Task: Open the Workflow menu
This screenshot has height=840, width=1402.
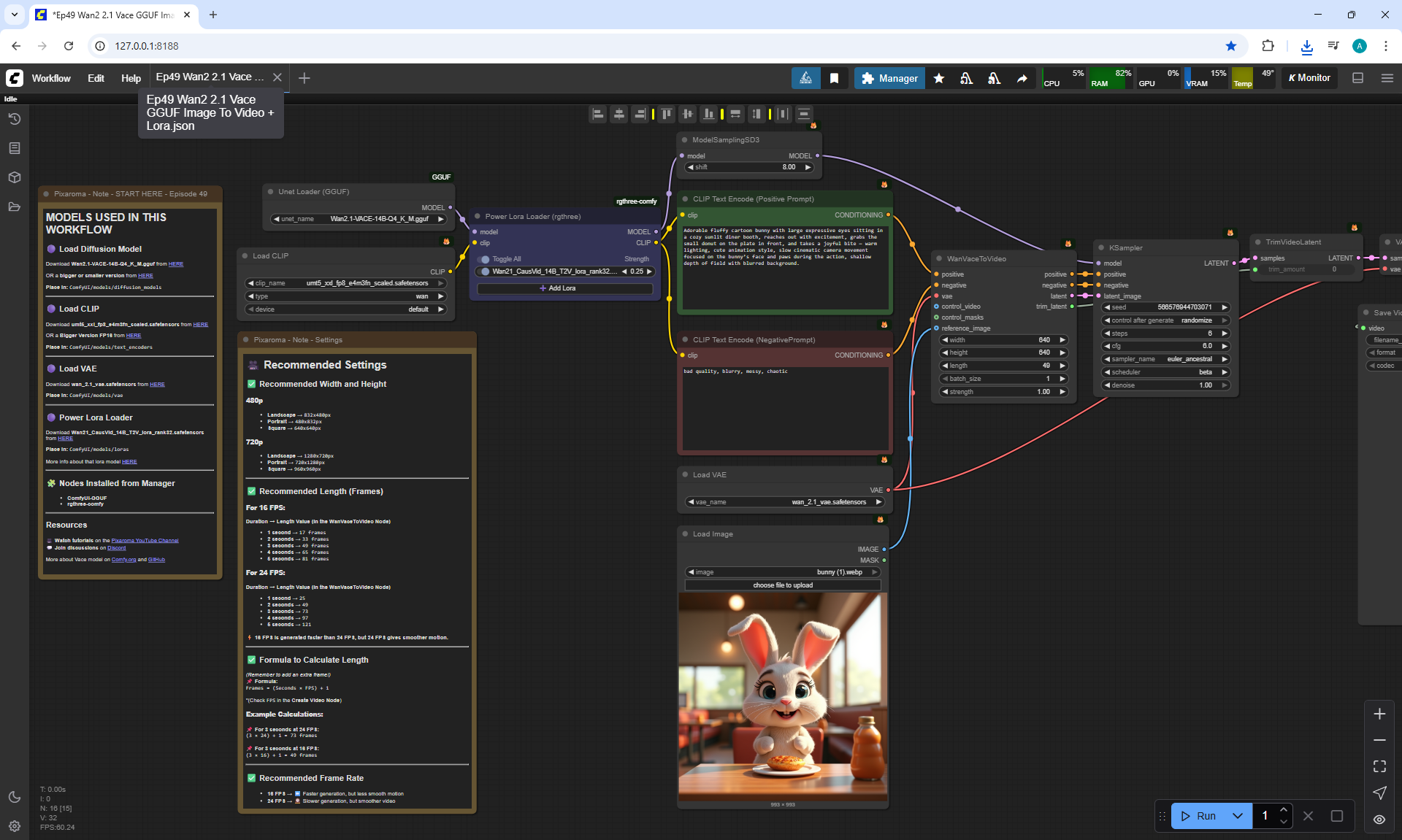Action: [x=51, y=78]
